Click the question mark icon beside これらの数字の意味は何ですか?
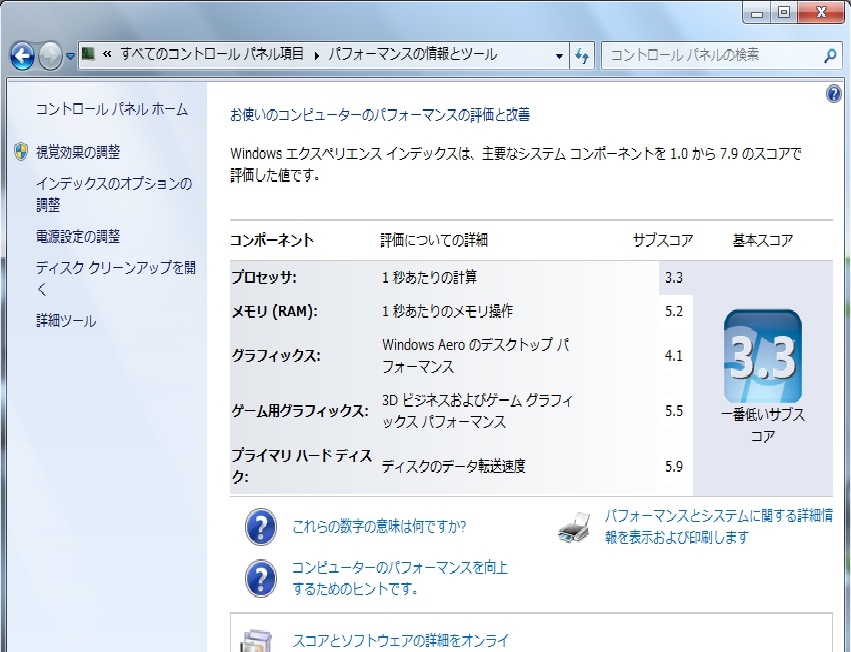 point(261,526)
